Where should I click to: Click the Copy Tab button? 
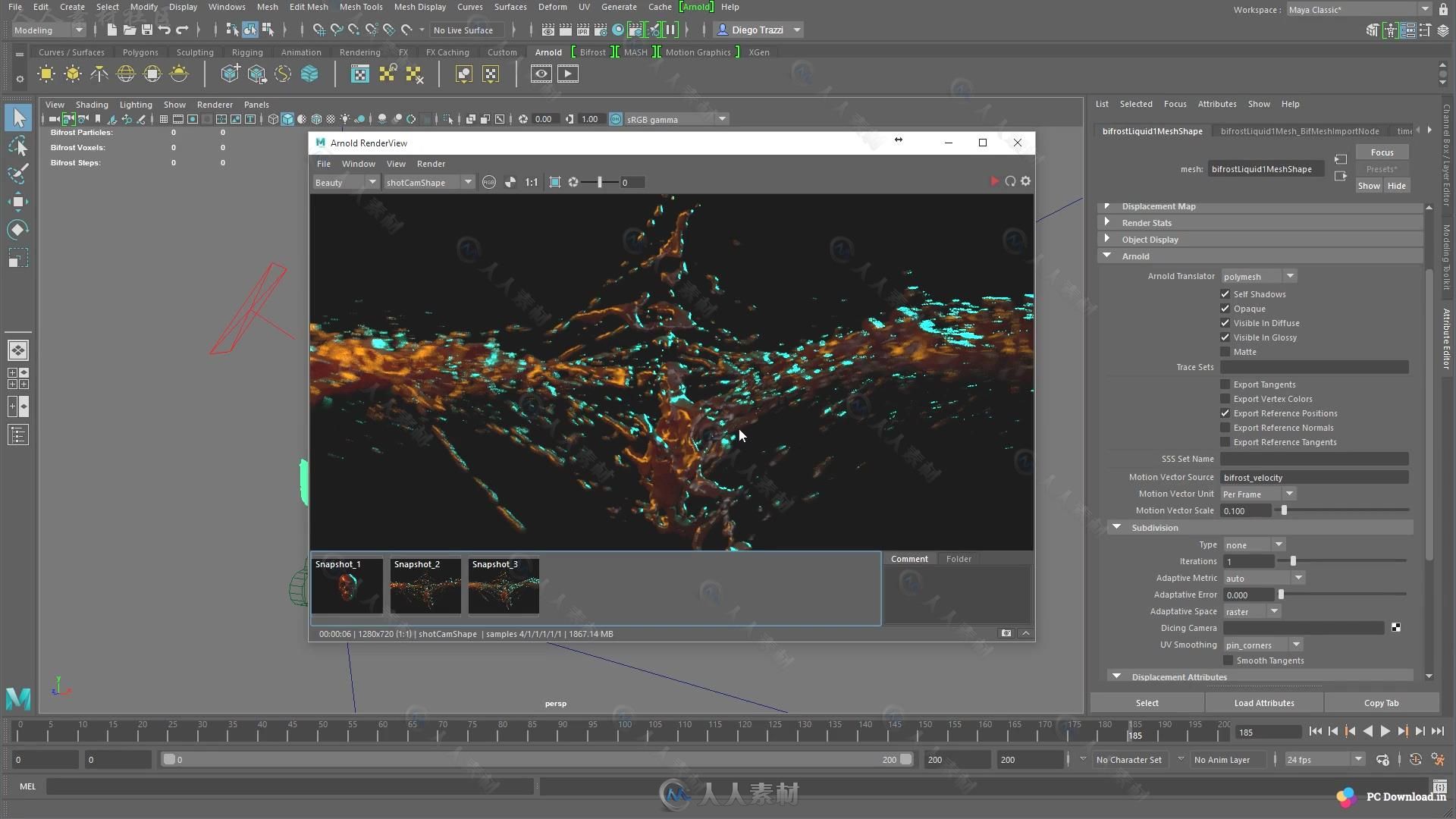point(1381,703)
